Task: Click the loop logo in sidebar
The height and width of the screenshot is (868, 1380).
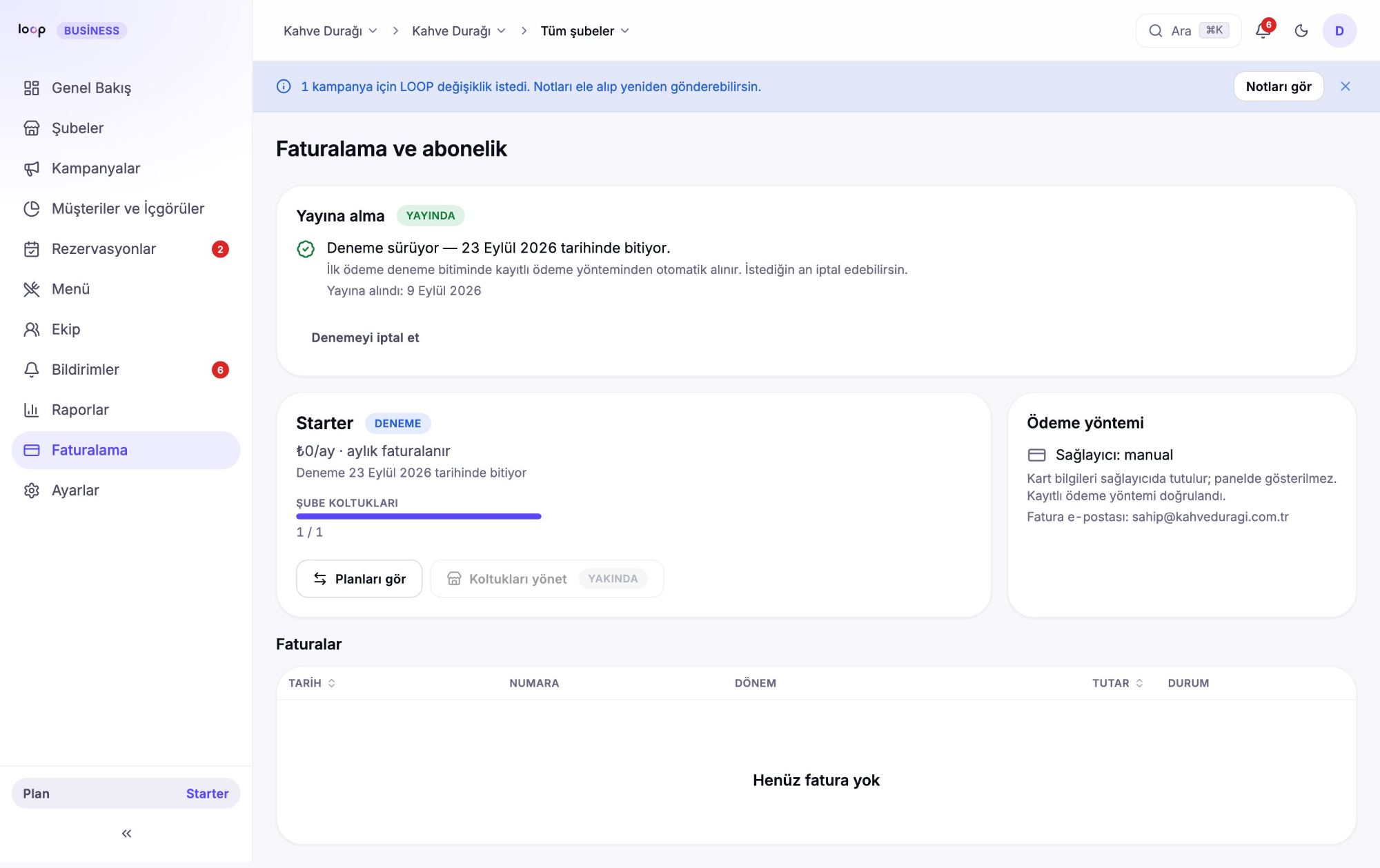Action: pyautogui.click(x=32, y=30)
